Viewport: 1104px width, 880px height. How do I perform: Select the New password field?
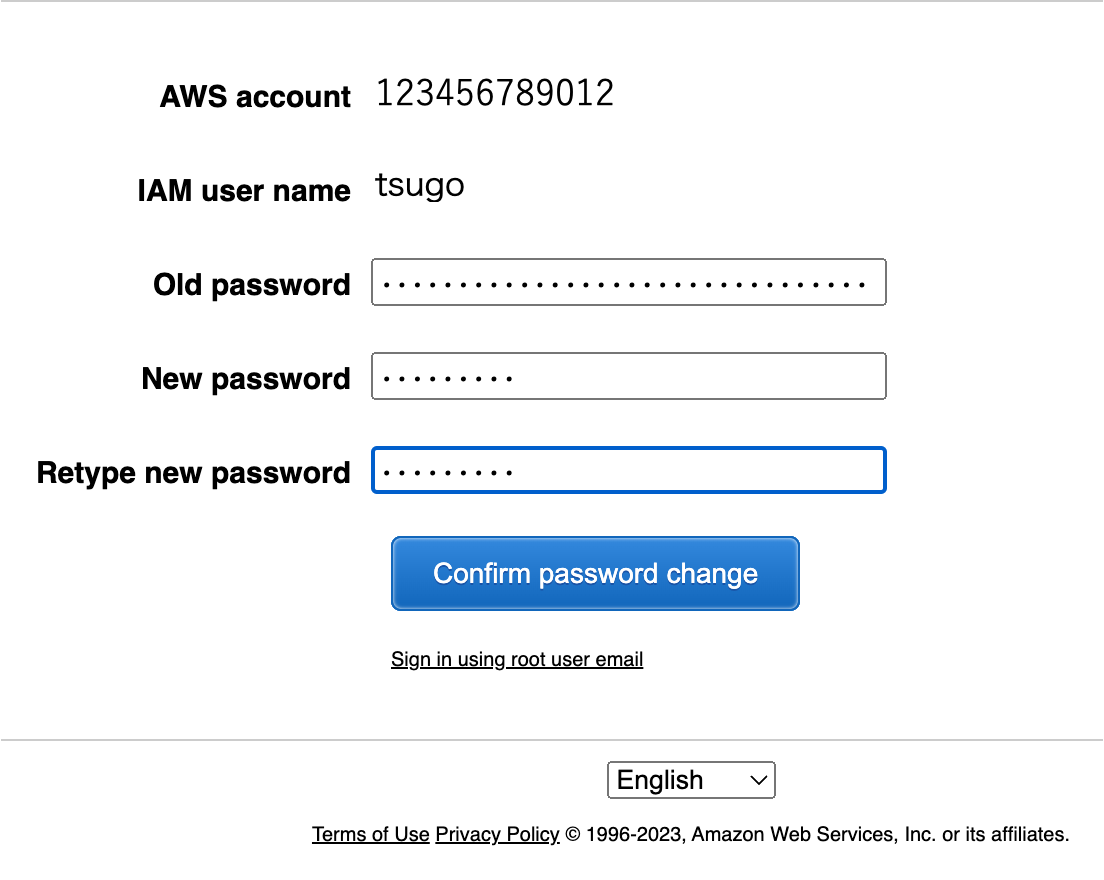click(628, 376)
